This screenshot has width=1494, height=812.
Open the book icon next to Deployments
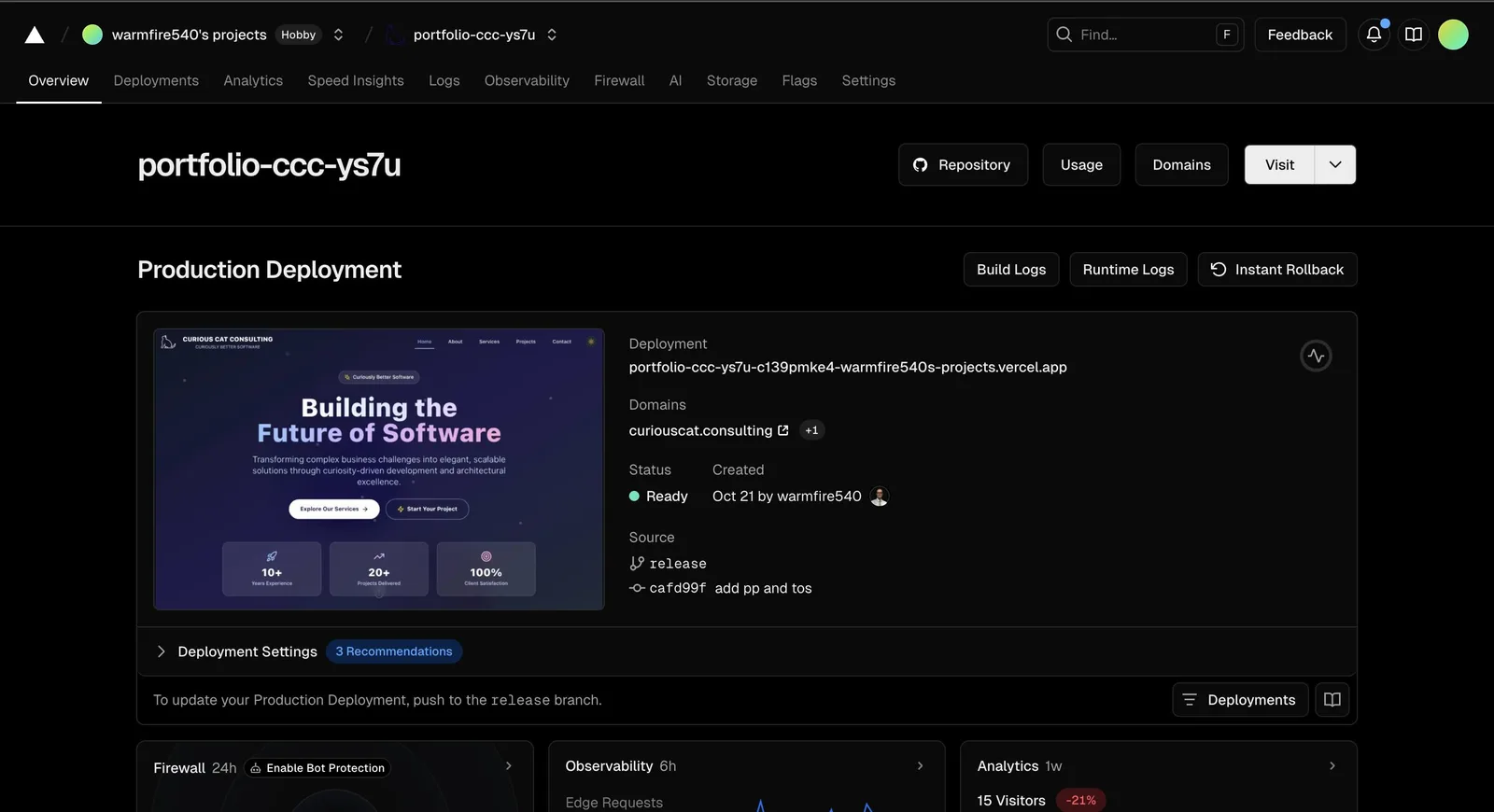tap(1332, 700)
